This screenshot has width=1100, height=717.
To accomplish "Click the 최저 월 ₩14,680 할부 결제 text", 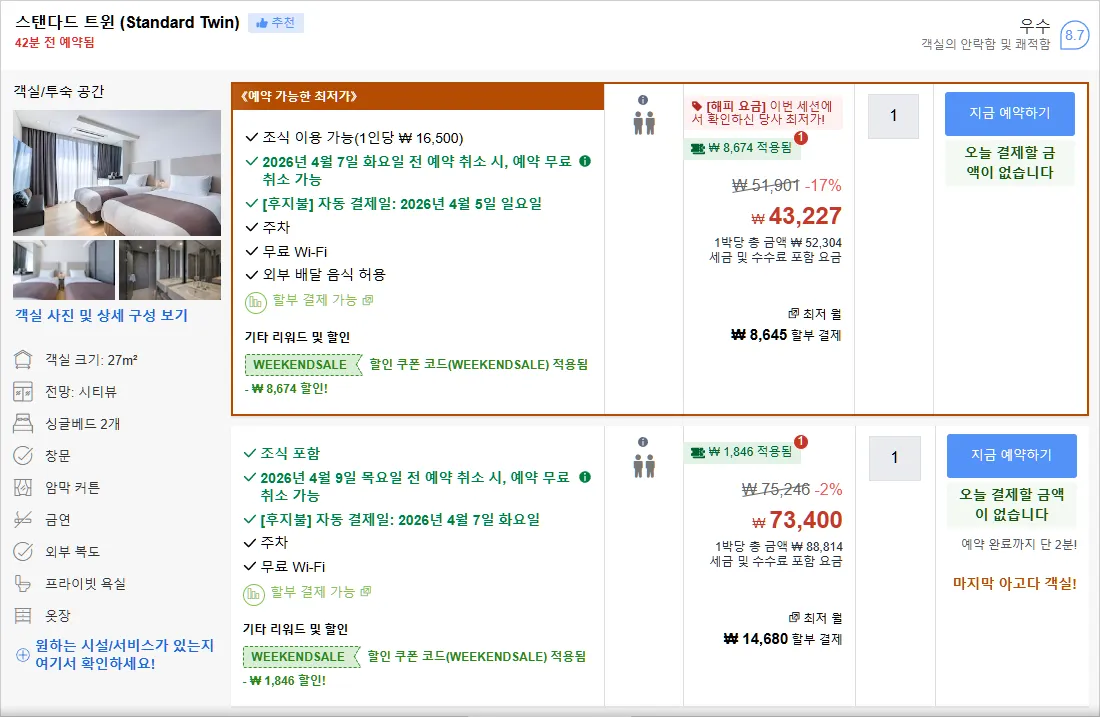I will 783,629.
